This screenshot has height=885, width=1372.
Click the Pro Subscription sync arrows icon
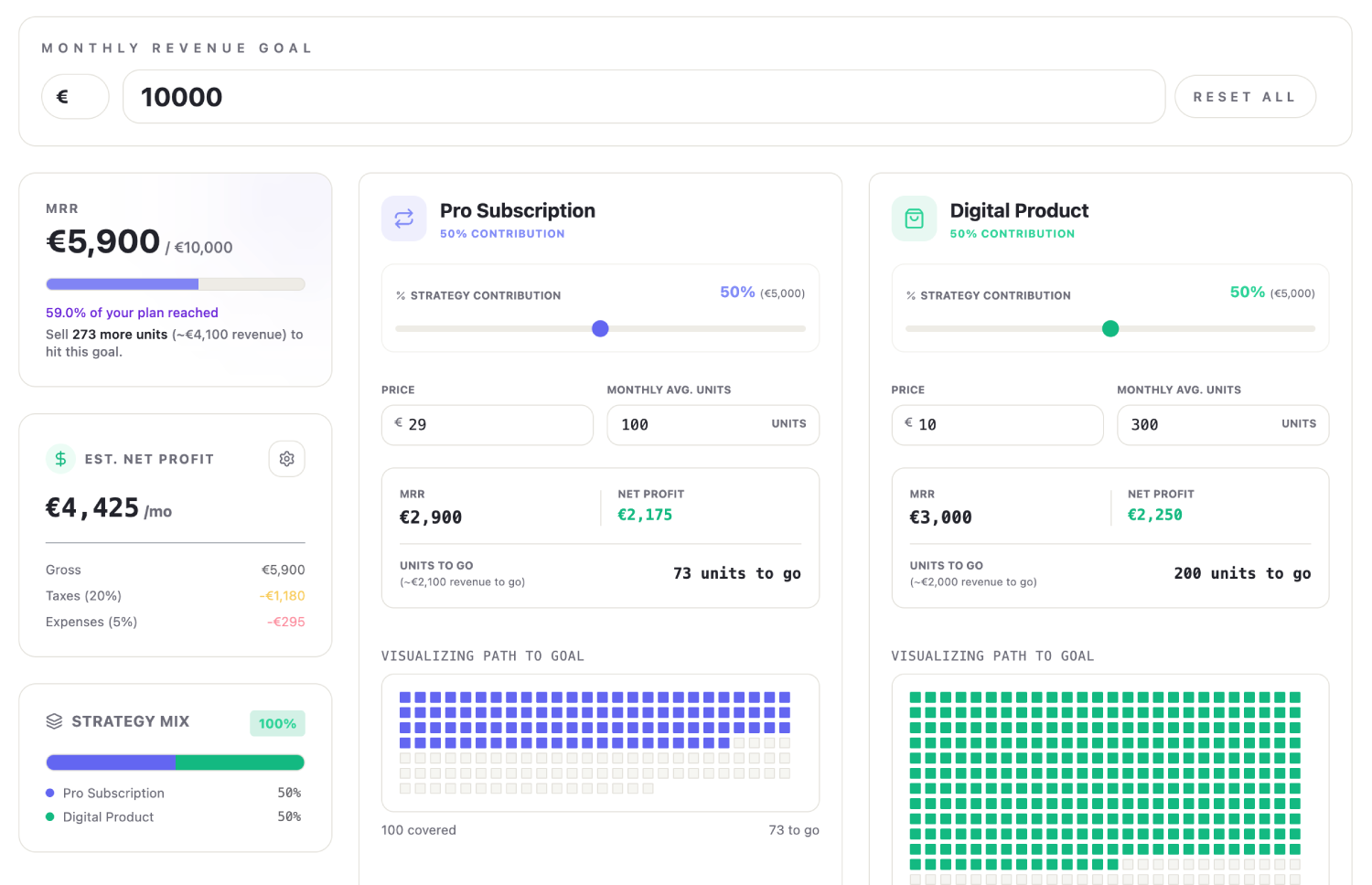pos(403,219)
